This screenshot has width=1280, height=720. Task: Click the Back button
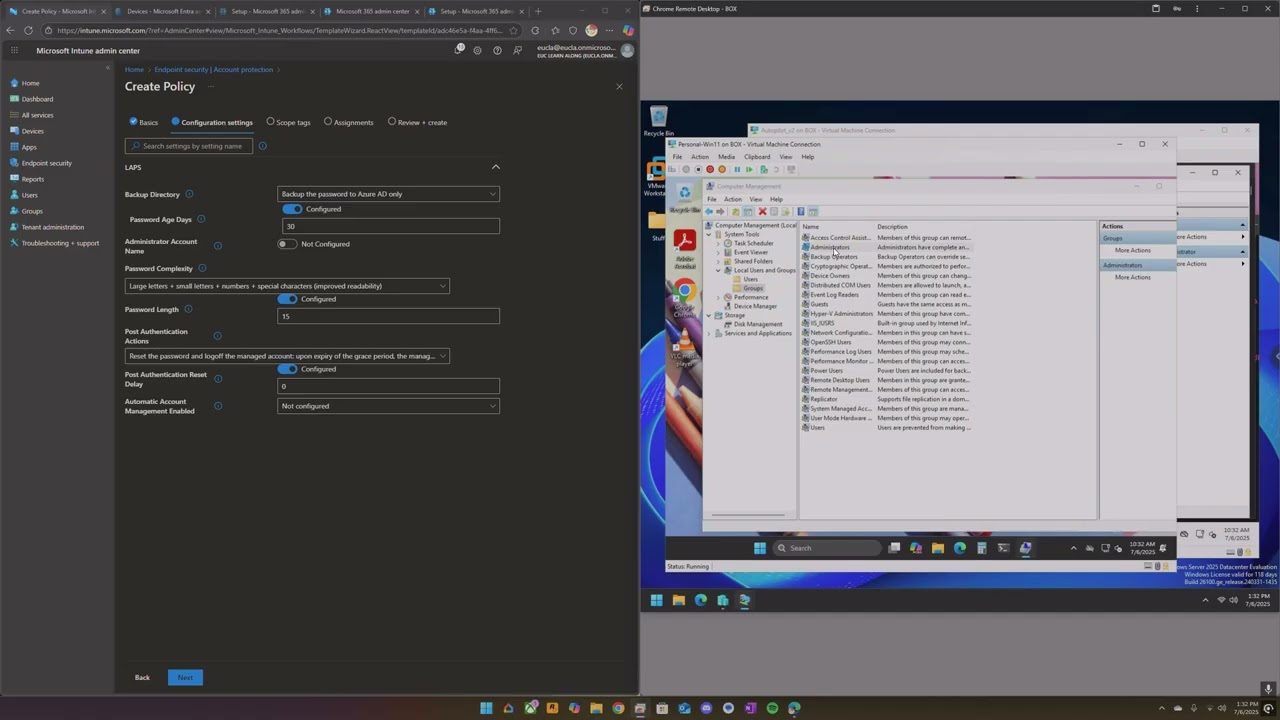[x=142, y=678]
